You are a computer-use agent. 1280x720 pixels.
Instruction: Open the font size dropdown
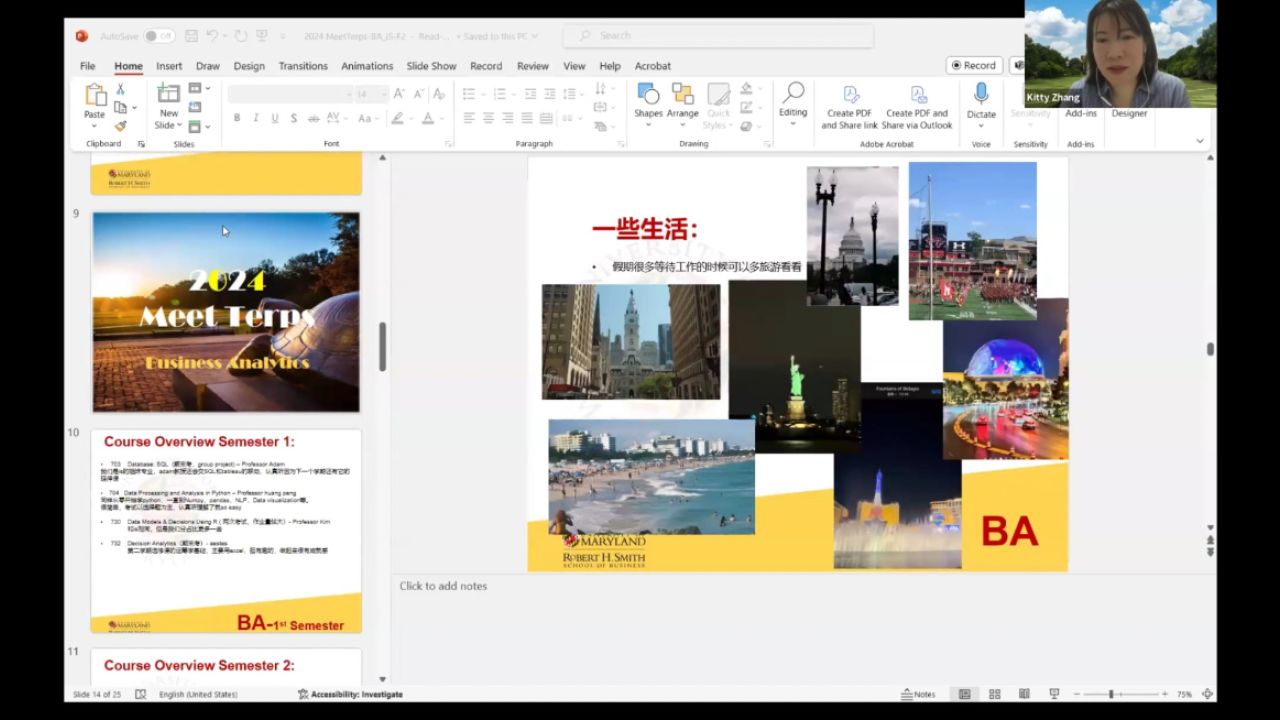pyautogui.click(x=384, y=94)
